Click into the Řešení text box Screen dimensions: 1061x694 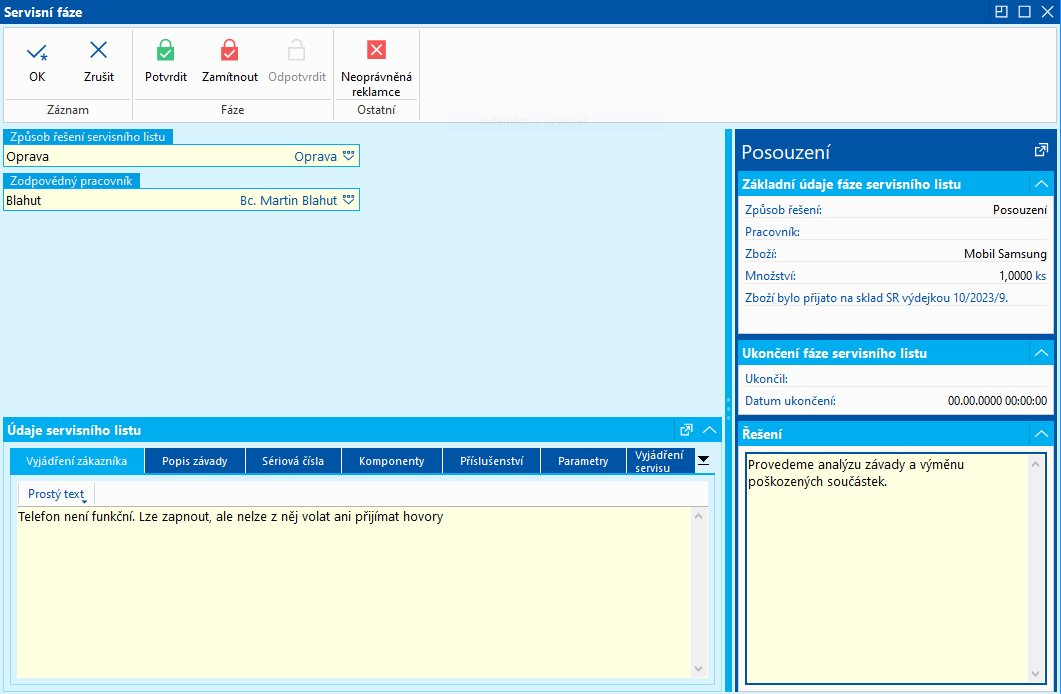click(x=888, y=568)
